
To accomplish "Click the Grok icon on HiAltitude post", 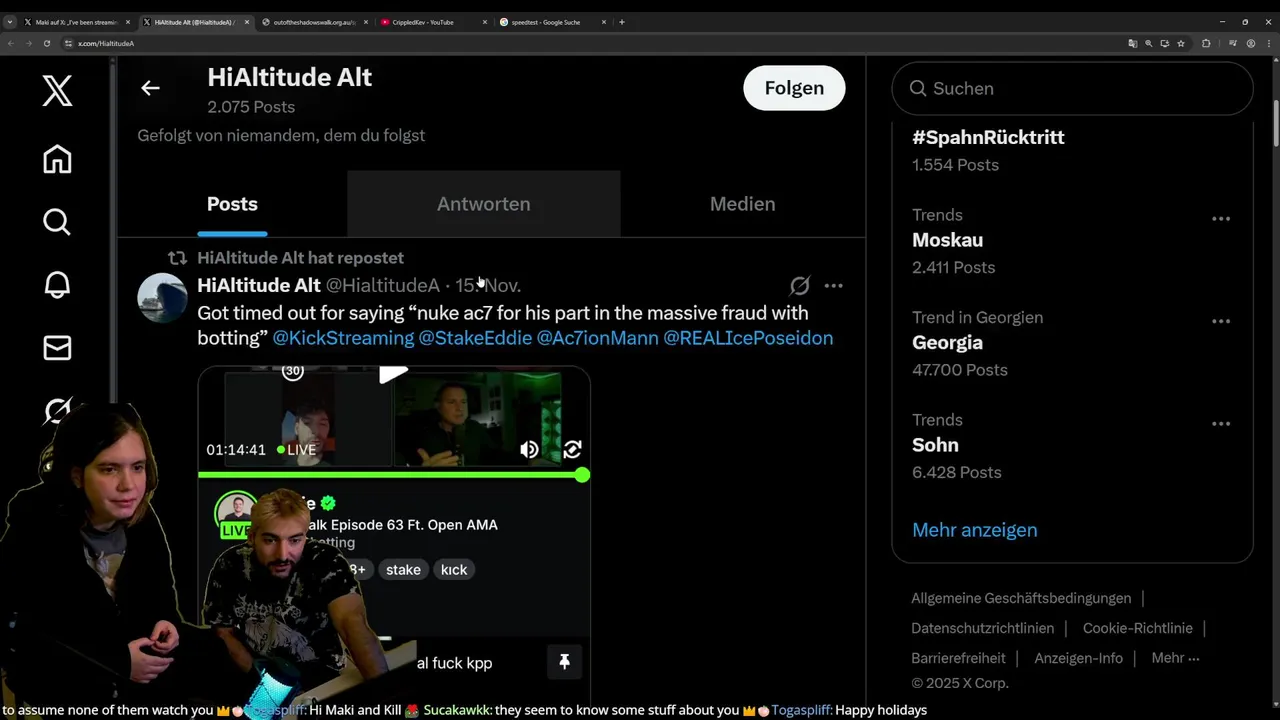I will [x=799, y=286].
